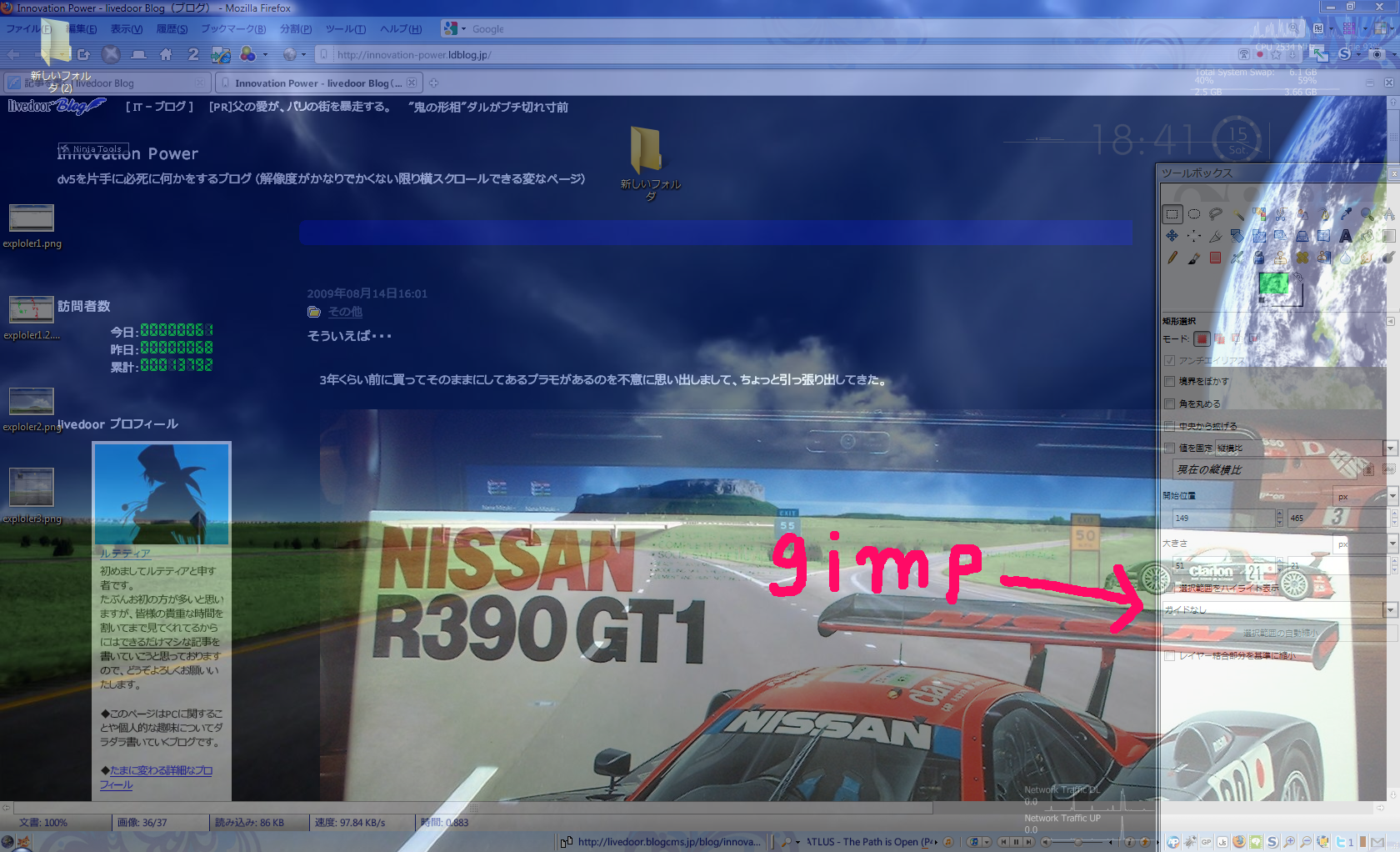Select the Fuzzy Select magic wand tool
Viewport: 1400px width, 852px height.
click(1237, 214)
